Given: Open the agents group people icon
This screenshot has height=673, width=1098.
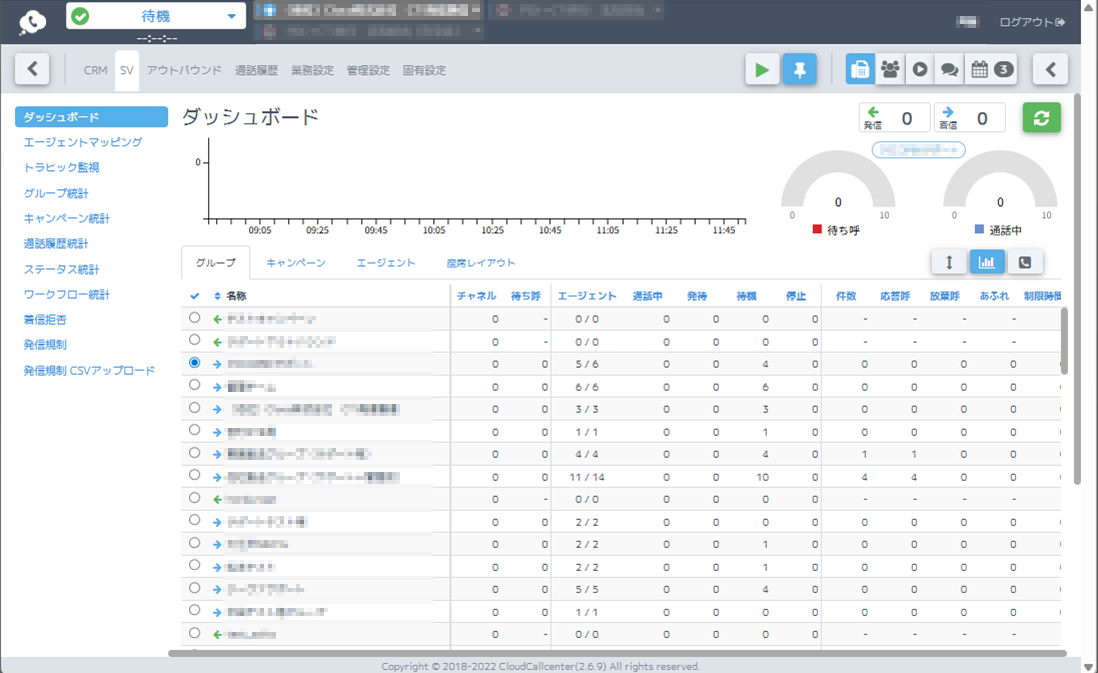Looking at the screenshot, I should (x=889, y=70).
